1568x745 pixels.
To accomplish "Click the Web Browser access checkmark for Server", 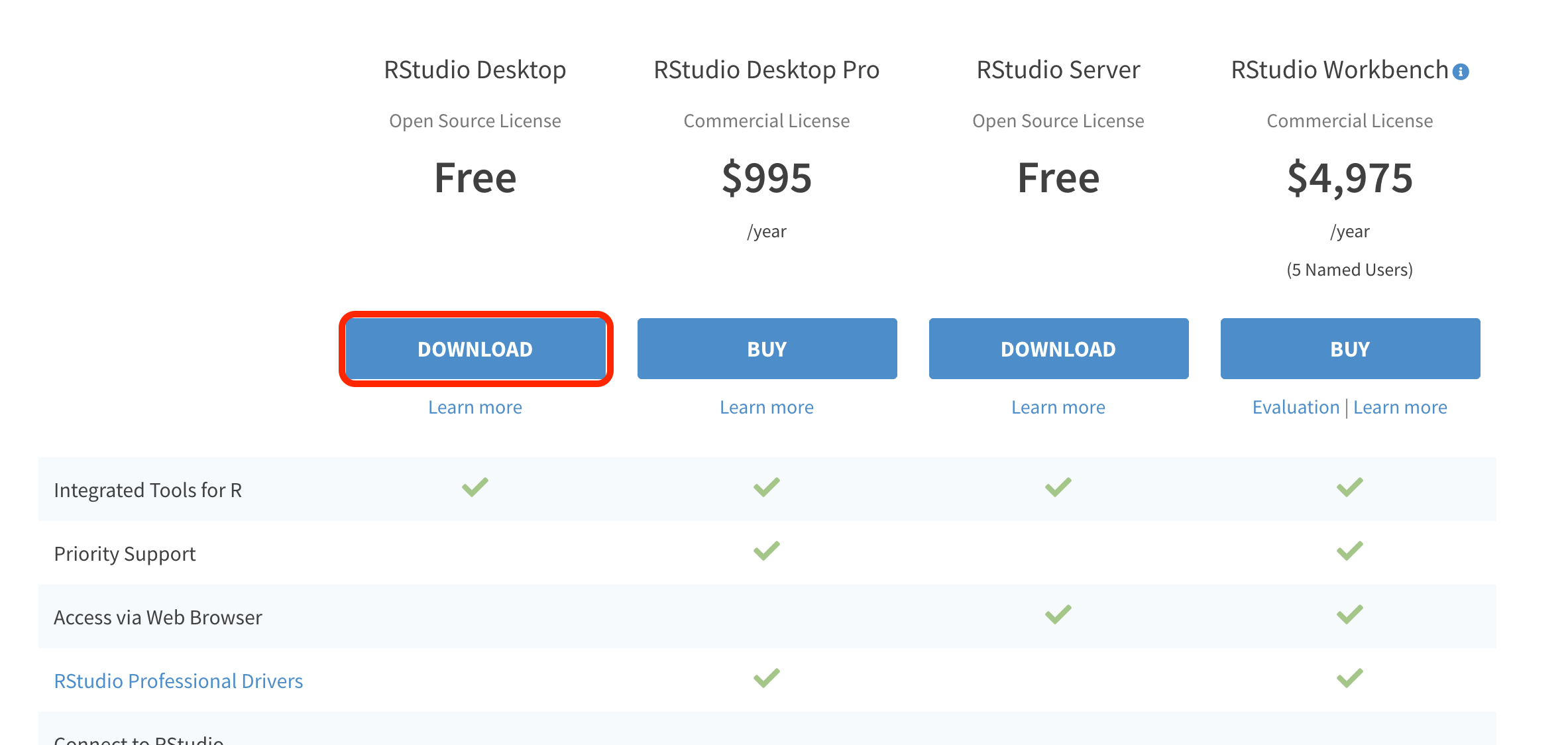I will 1058,614.
